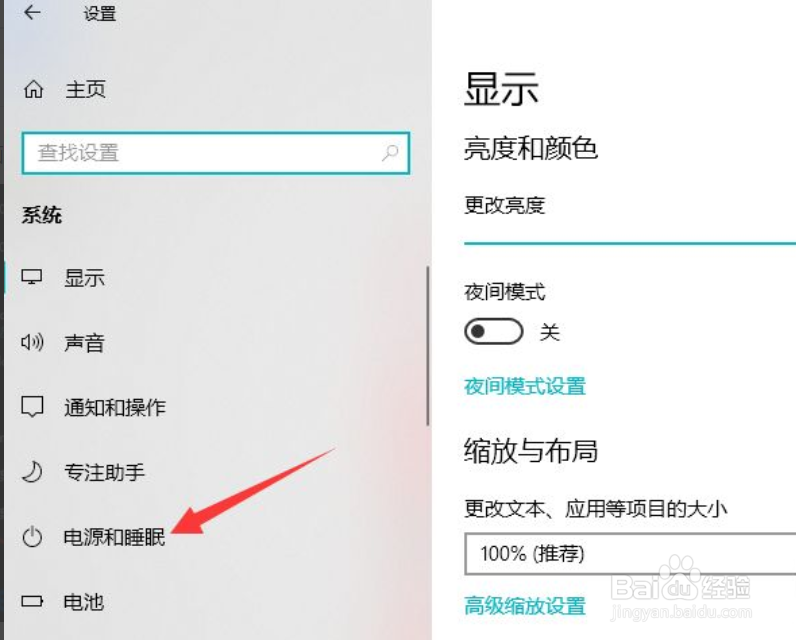The image size is (796, 640).
Task: Toggle the 夜间模式 switch
Action: 493,331
